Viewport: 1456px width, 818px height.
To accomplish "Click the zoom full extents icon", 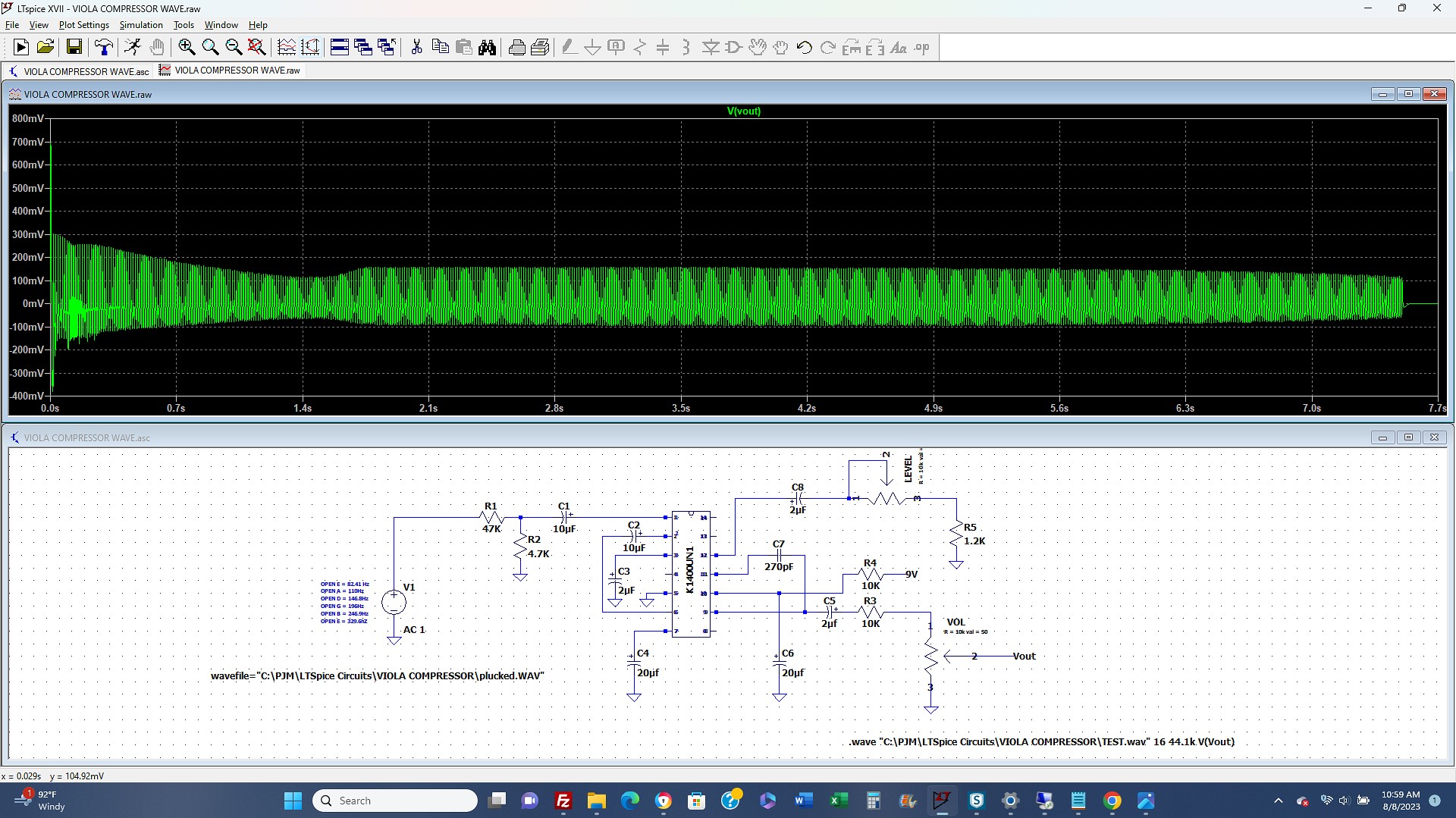I will (257, 48).
